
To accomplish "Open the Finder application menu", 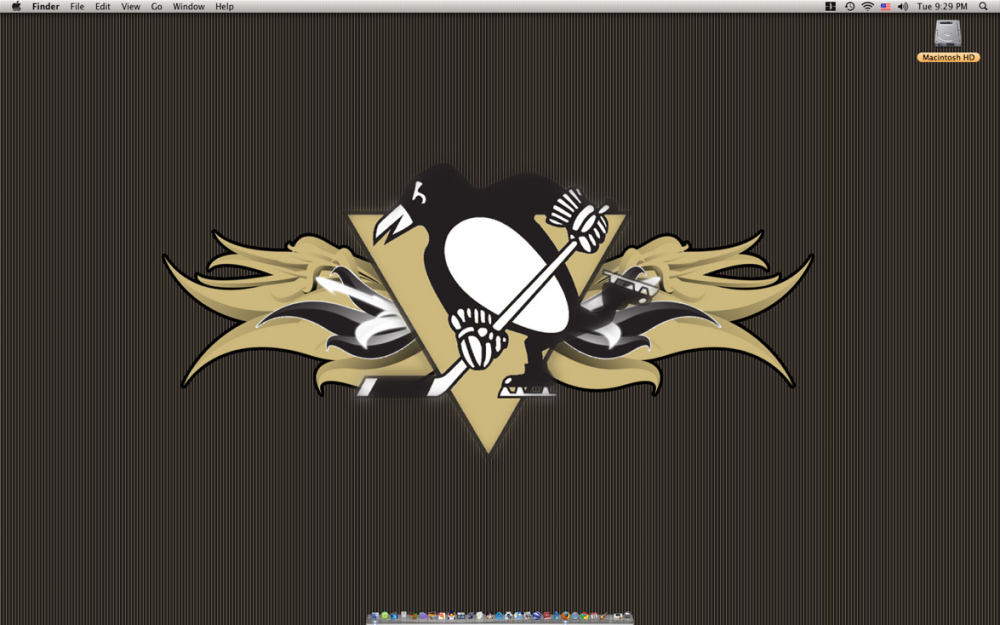I will tap(45, 6).
